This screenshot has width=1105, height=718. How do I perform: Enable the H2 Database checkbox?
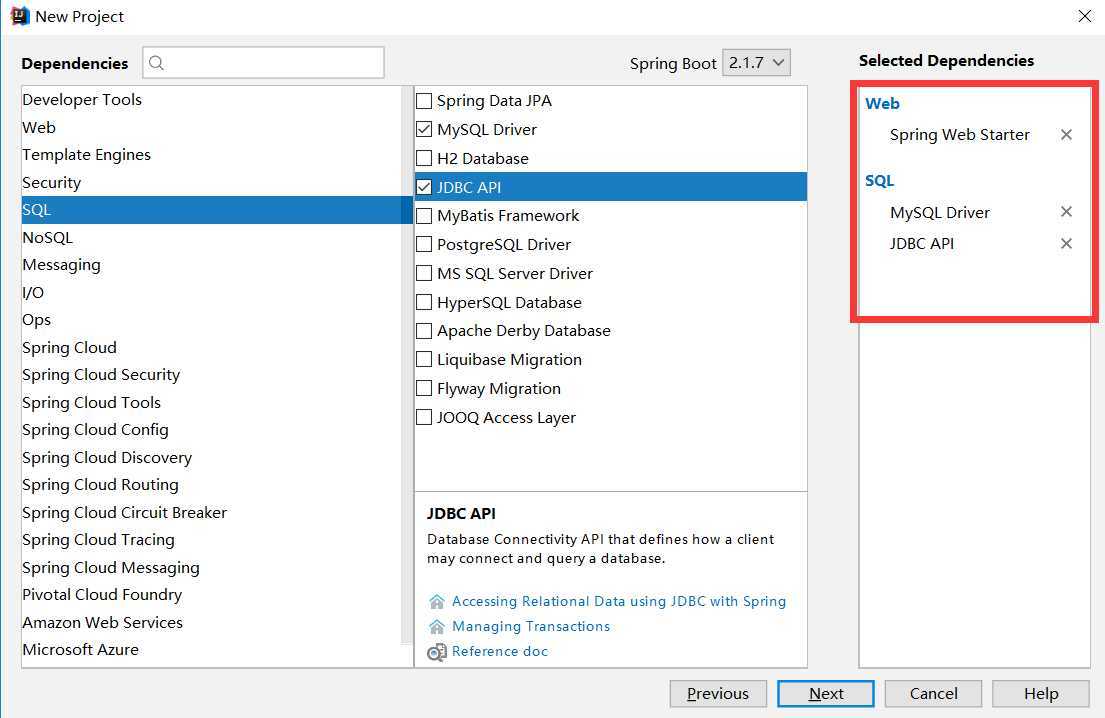click(424, 159)
